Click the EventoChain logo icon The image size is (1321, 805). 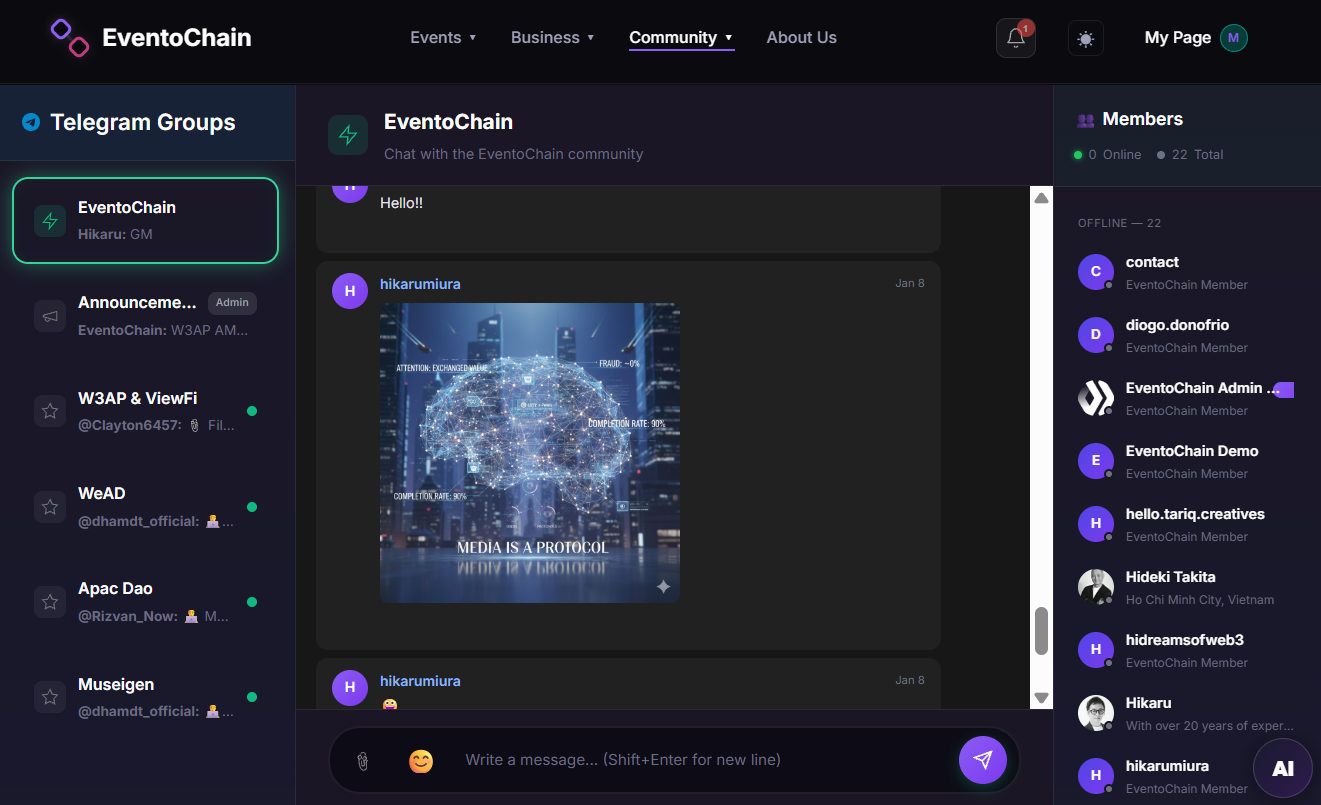click(x=70, y=38)
